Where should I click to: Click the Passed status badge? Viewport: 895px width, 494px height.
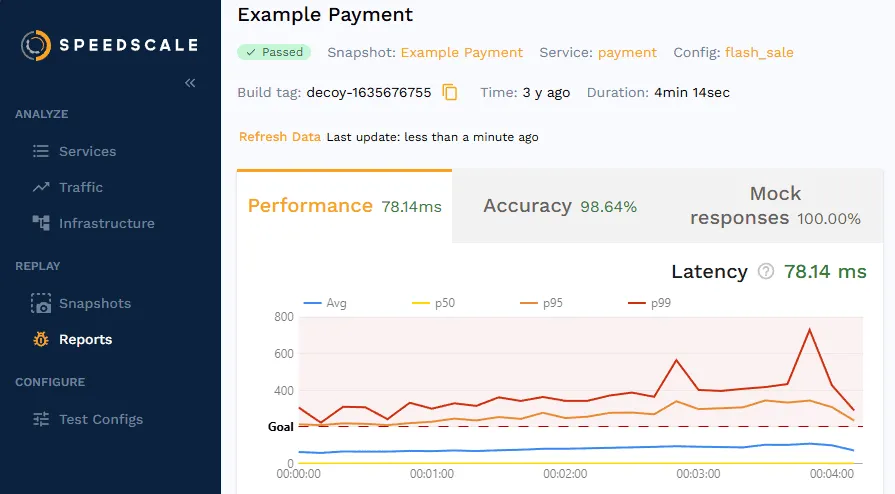click(274, 52)
